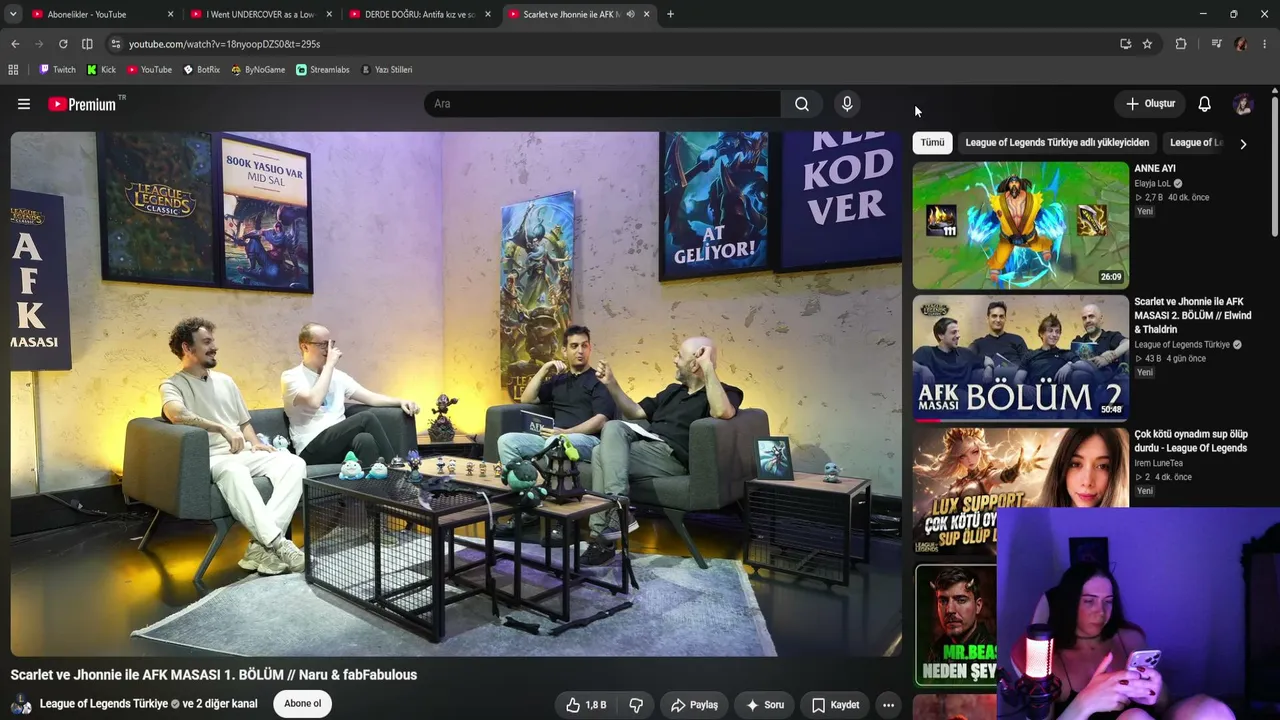Reload the current page
The height and width of the screenshot is (720, 1280).
[x=63, y=44]
